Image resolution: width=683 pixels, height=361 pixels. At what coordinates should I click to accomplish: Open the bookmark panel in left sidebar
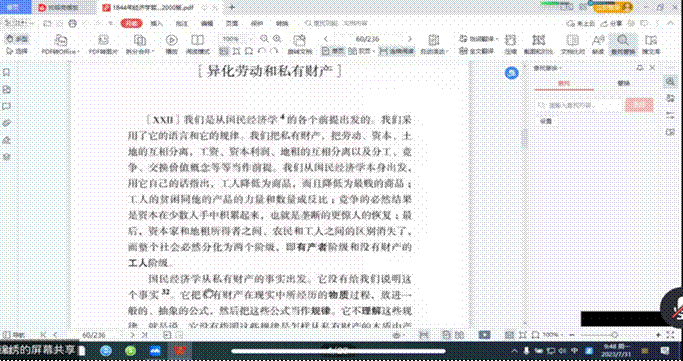[x=7, y=73]
